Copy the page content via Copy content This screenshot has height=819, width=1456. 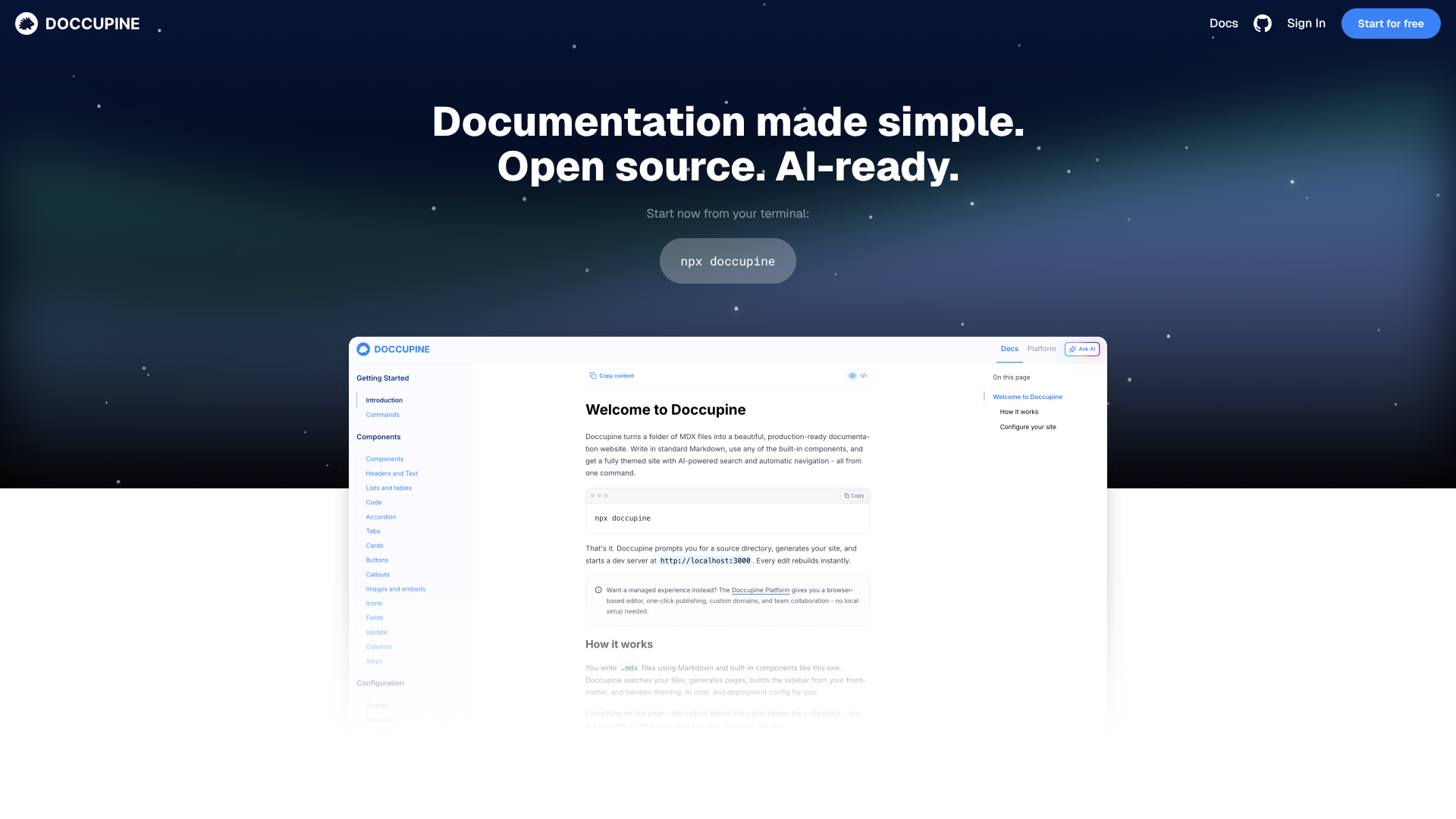(x=611, y=376)
